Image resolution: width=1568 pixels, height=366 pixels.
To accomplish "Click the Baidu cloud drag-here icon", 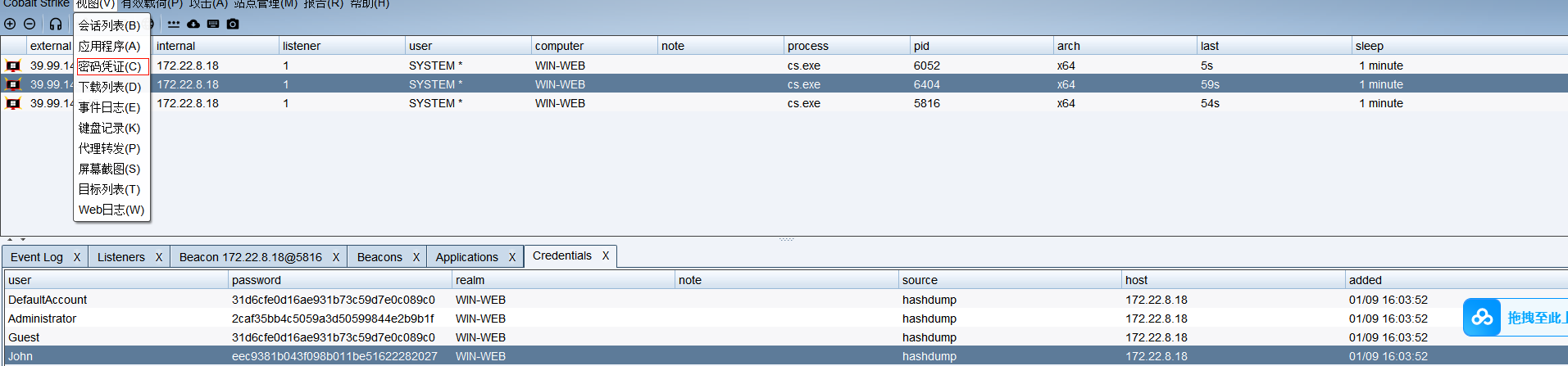I will [x=1481, y=318].
